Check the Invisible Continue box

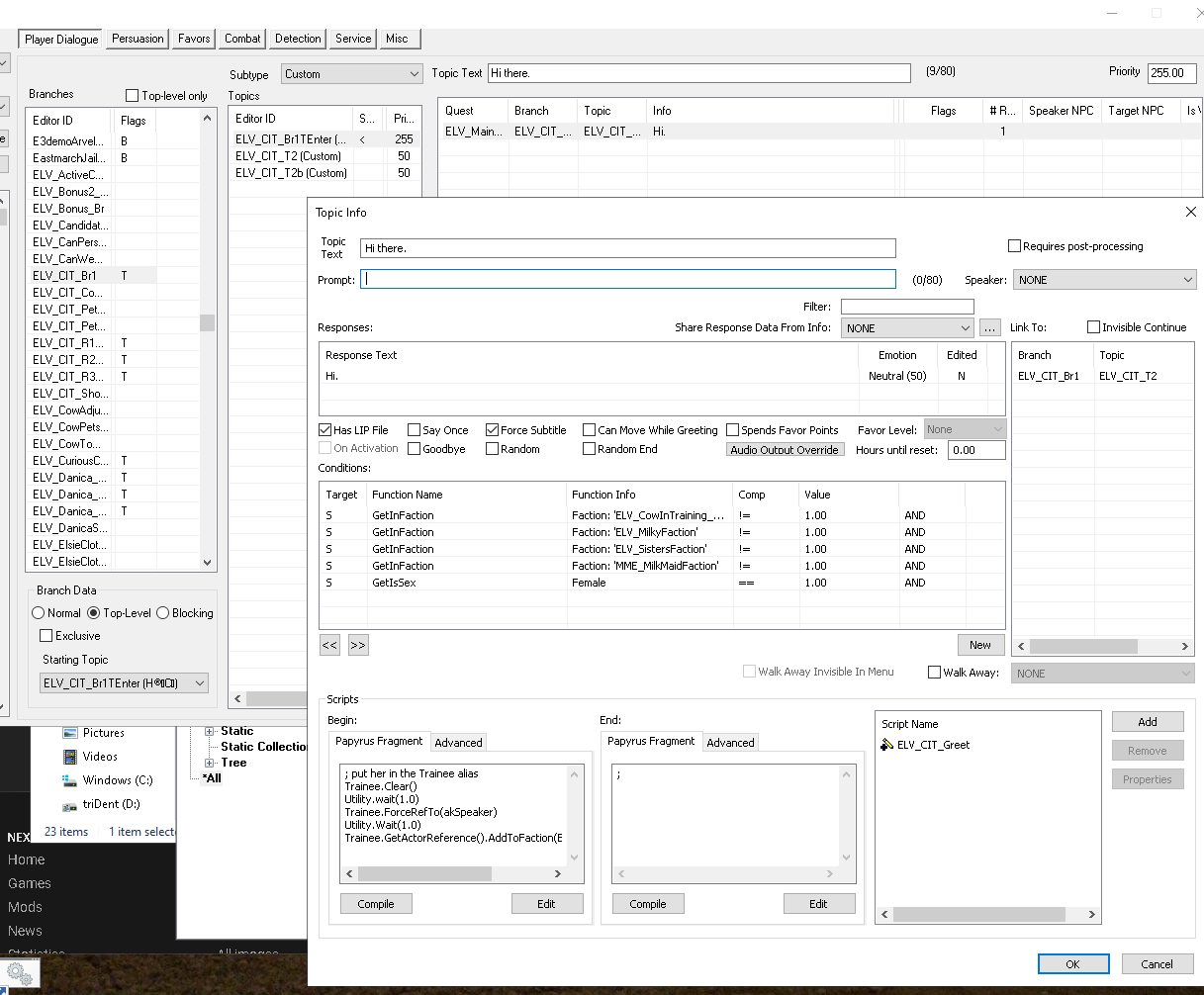[x=1093, y=327]
